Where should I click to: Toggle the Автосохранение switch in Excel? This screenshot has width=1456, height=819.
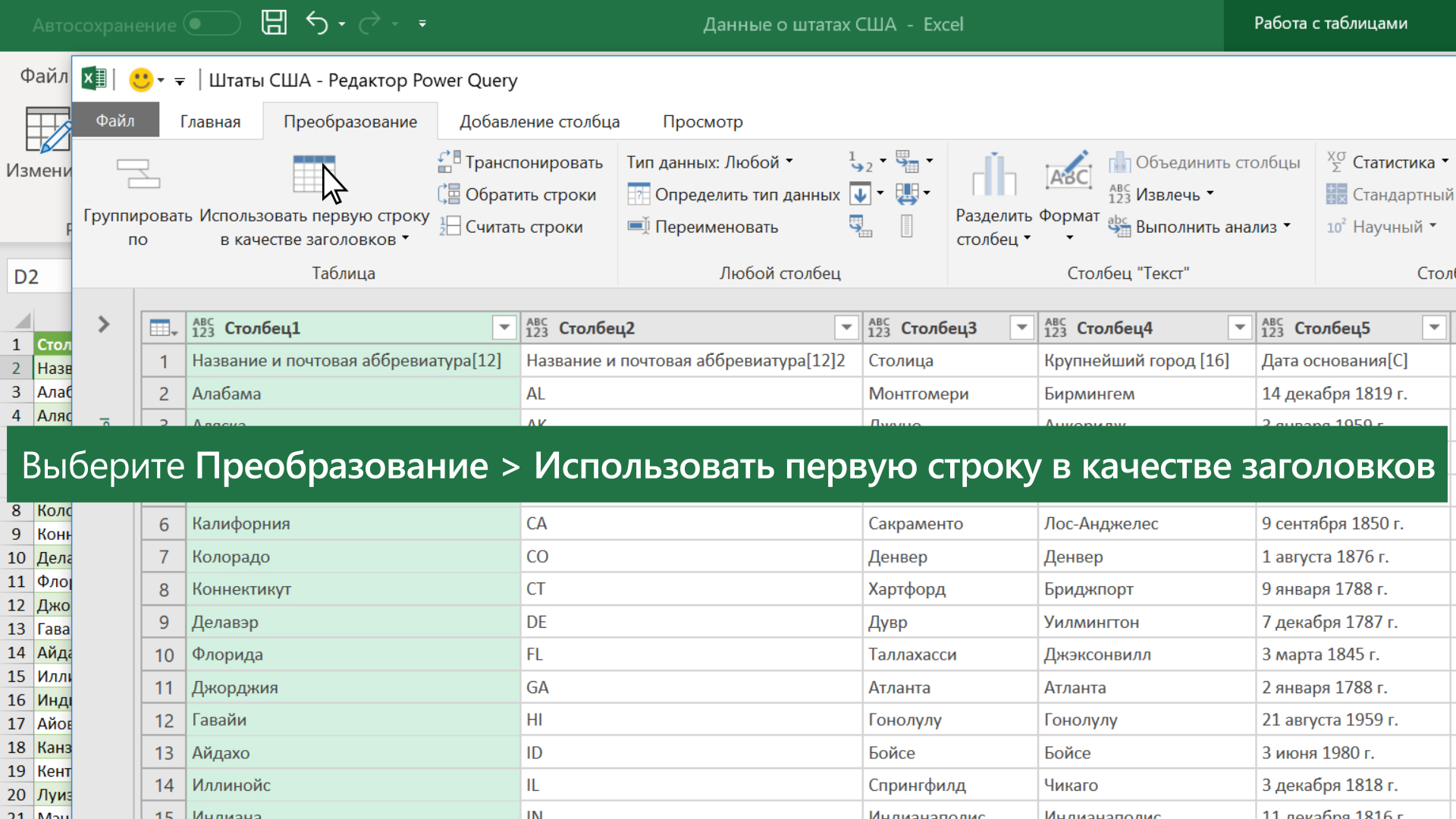(x=212, y=24)
